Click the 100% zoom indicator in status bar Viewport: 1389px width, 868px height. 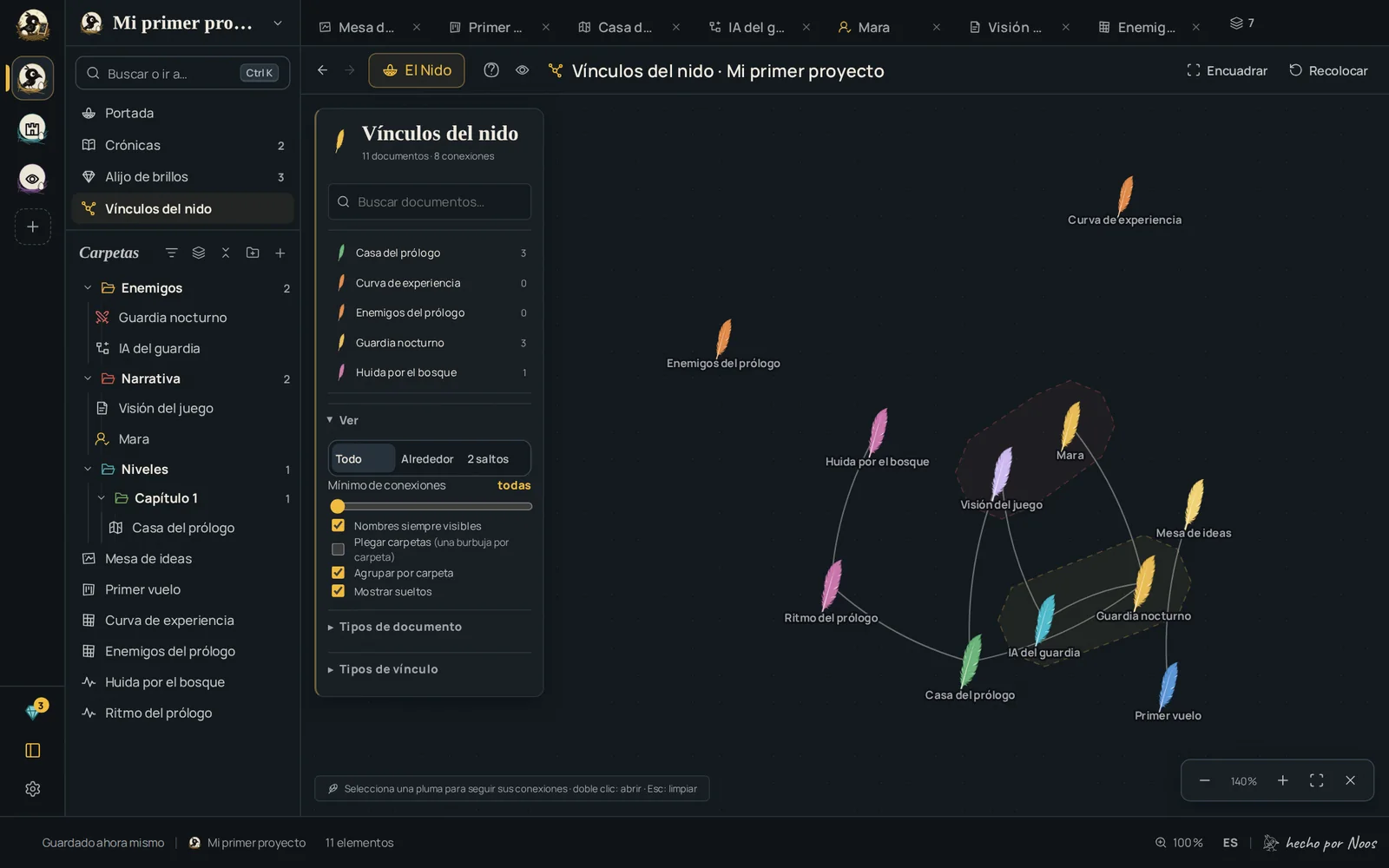tap(1179, 843)
